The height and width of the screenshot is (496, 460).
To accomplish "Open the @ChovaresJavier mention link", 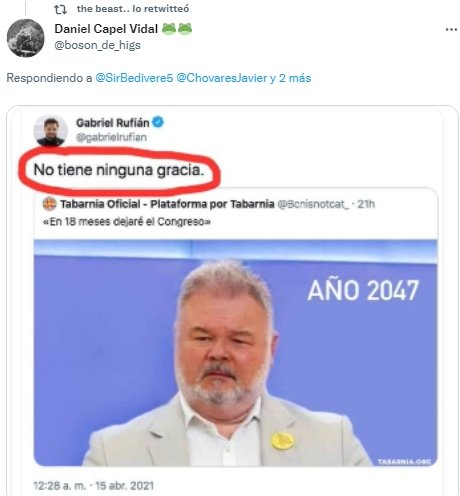I will click(x=221, y=78).
